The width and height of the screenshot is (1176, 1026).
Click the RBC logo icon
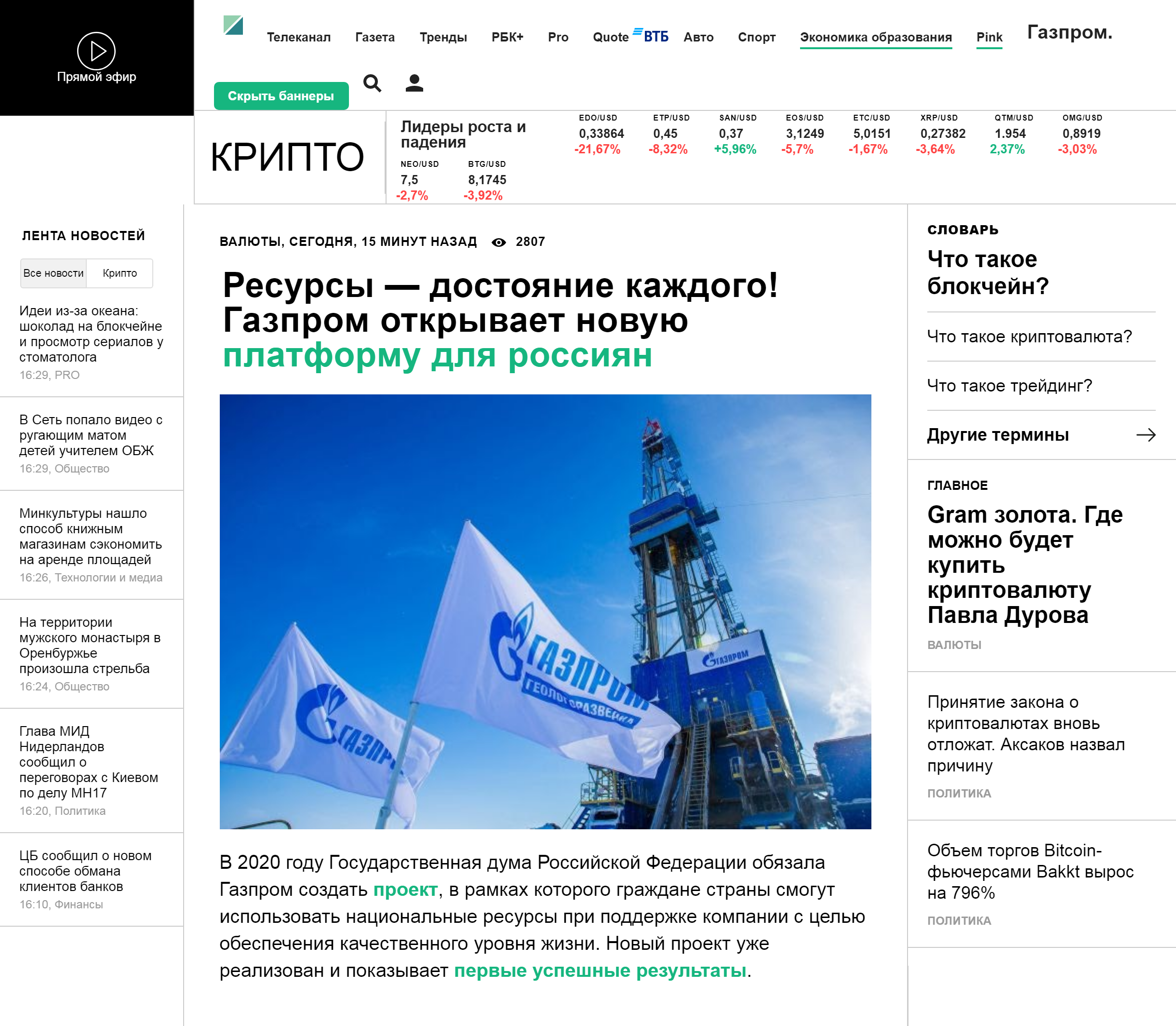tap(233, 26)
